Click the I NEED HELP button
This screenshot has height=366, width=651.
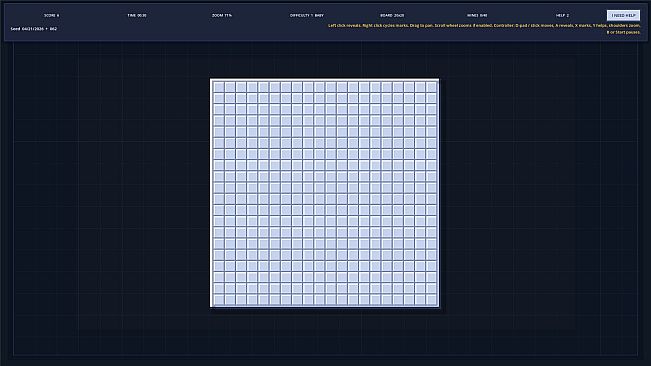[x=623, y=15]
